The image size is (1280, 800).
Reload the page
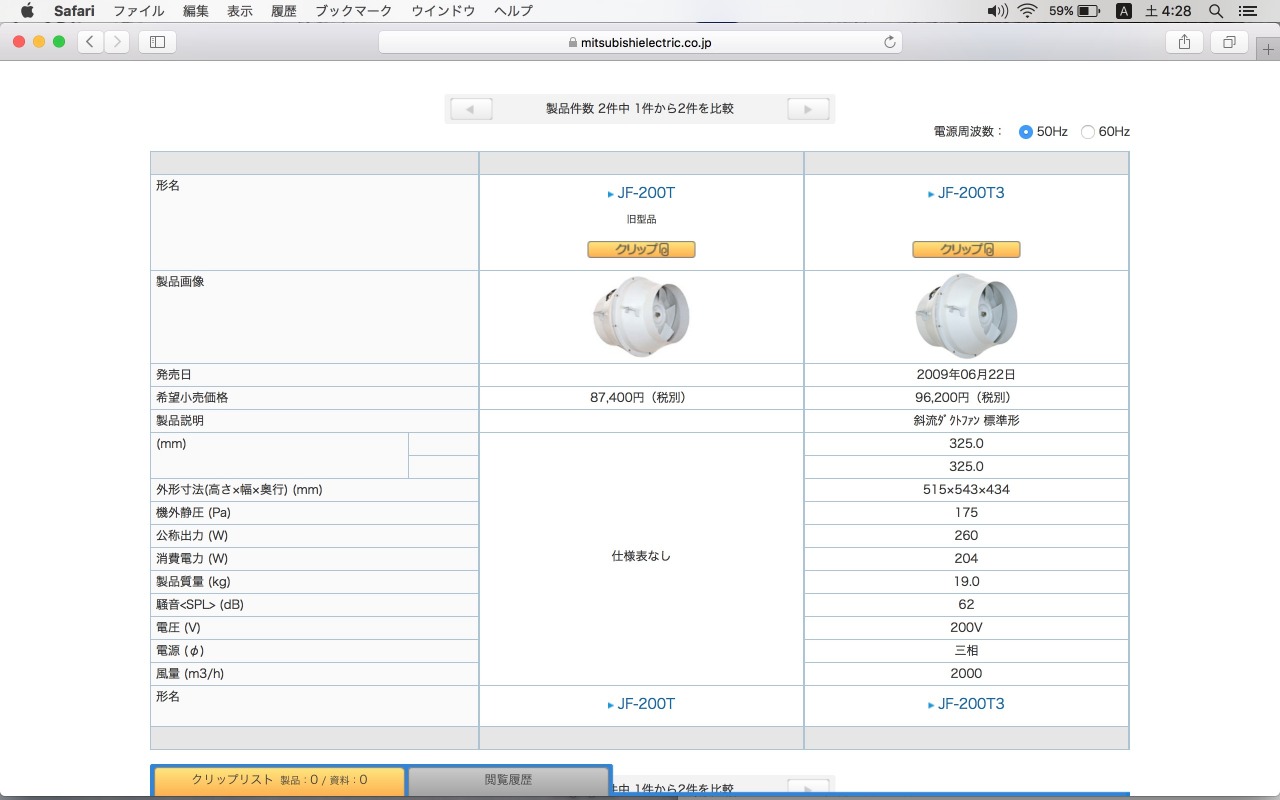click(x=889, y=42)
